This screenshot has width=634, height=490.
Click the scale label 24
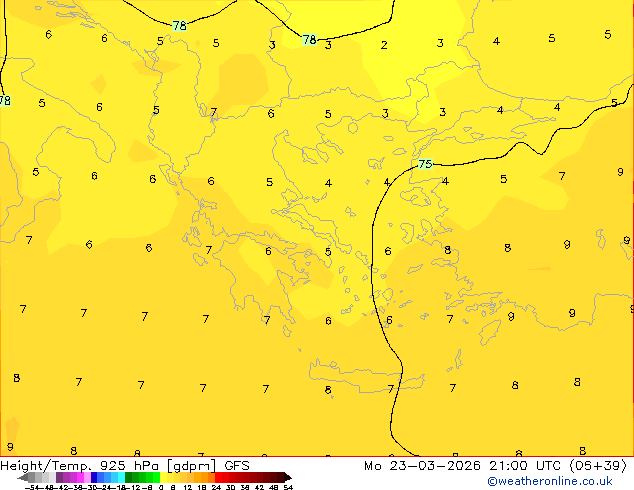coord(216,488)
